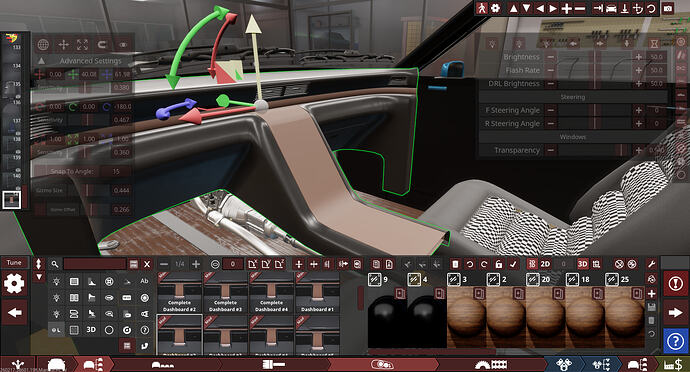
Task: Rotate camera left with the left arrow
Action: click(x=540, y=8)
